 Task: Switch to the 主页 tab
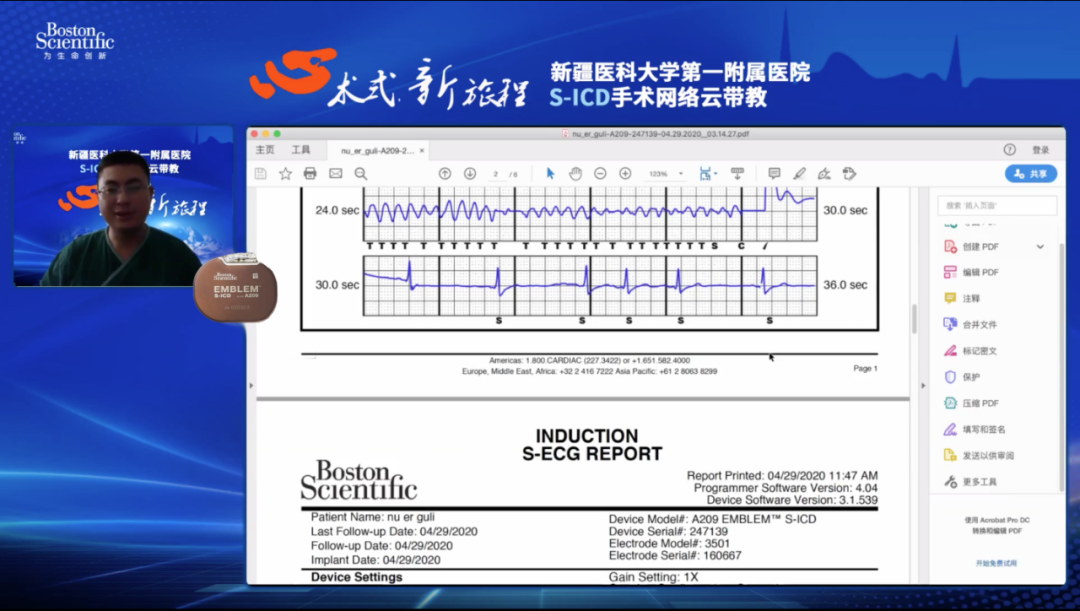tap(265, 150)
